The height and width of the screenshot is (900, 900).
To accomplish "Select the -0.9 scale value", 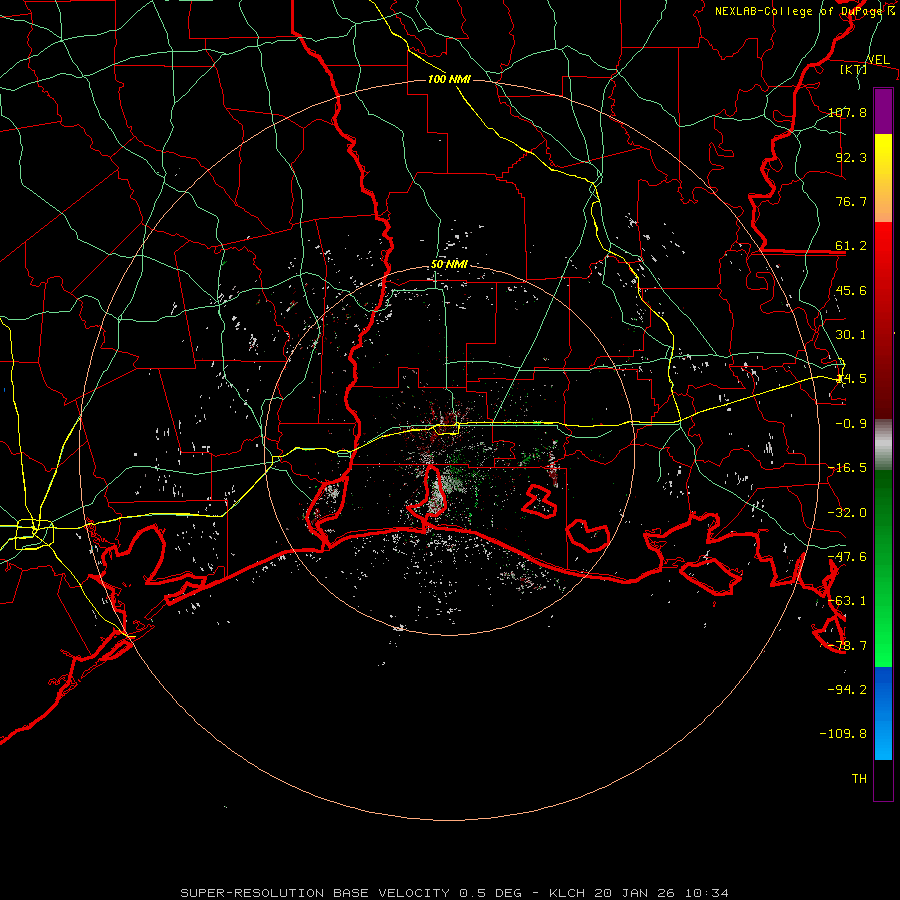I will [851, 424].
